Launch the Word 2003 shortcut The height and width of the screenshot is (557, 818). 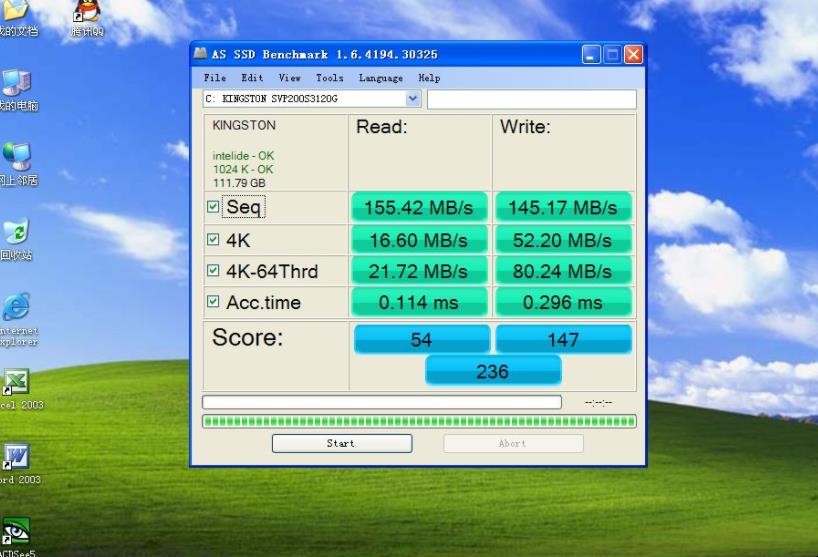(16, 459)
